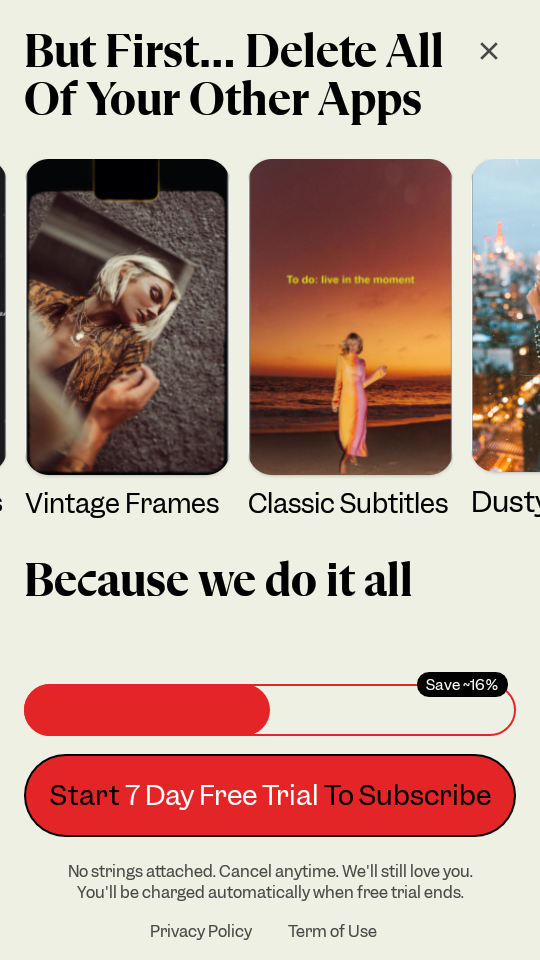This screenshot has height=960, width=540.
Task: Open the Classic Subtitles sunset preview
Action: point(350,317)
